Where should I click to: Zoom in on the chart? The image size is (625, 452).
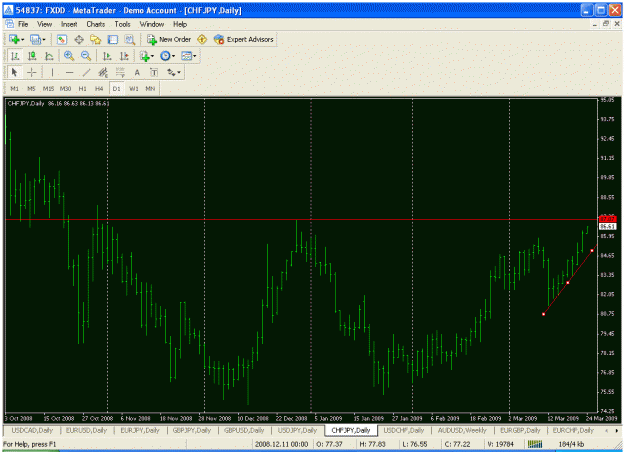[x=69, y=56]
